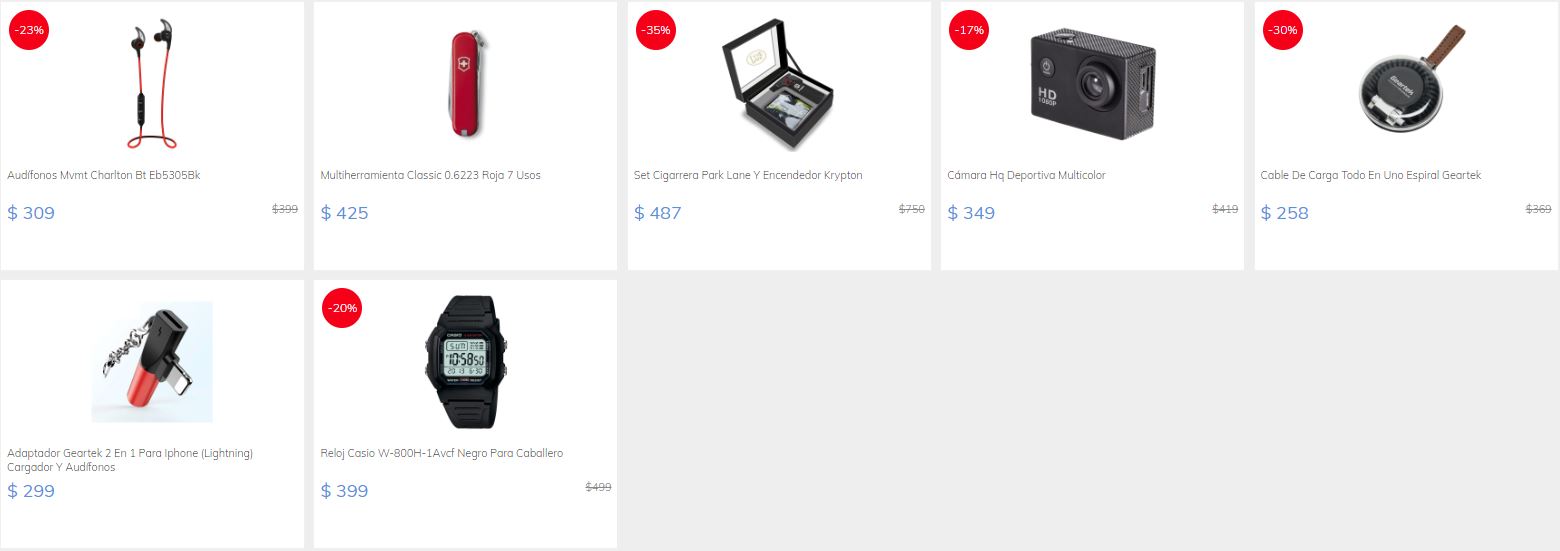The image size is (1560, 551).
Task: Select the HD 1080P sports camera image
Action: [x=1092, y=84]
